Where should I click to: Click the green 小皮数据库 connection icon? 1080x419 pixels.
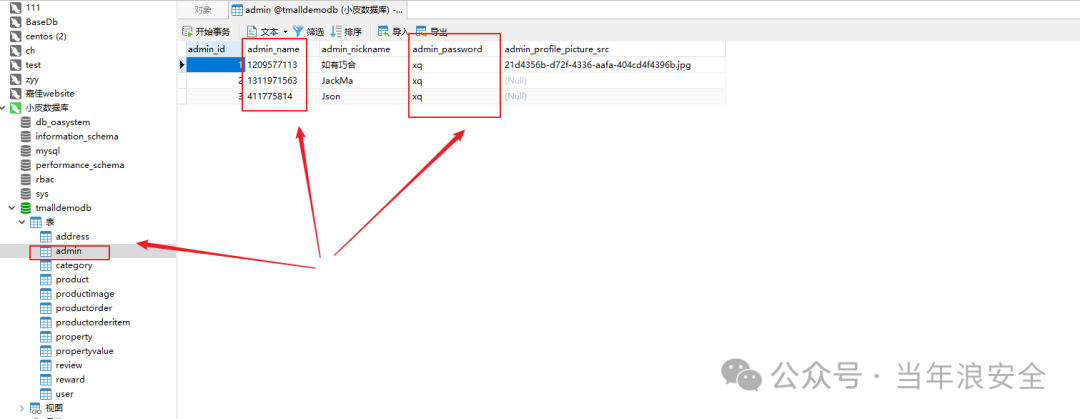tap(16, 108)
